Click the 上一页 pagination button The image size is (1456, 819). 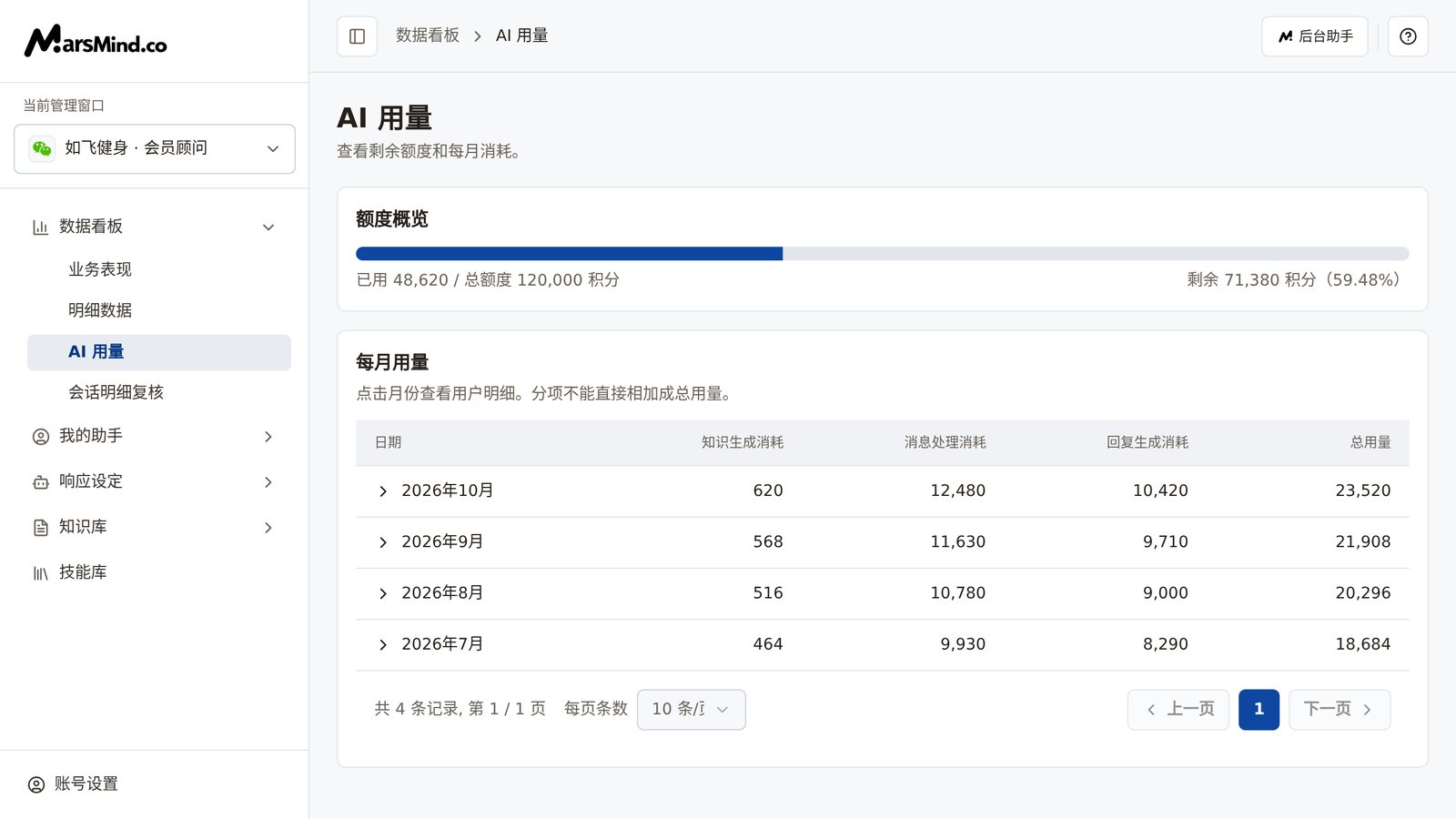pyautogui.click(x=1178, y=710)
